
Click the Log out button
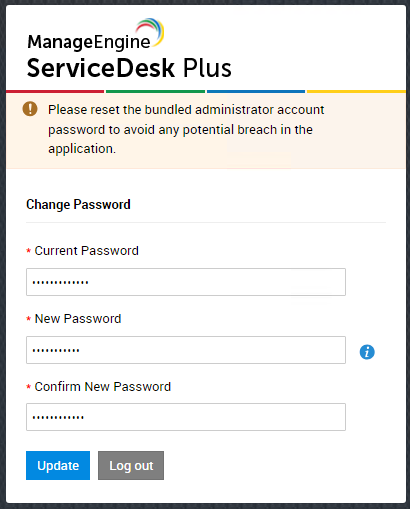131,465
